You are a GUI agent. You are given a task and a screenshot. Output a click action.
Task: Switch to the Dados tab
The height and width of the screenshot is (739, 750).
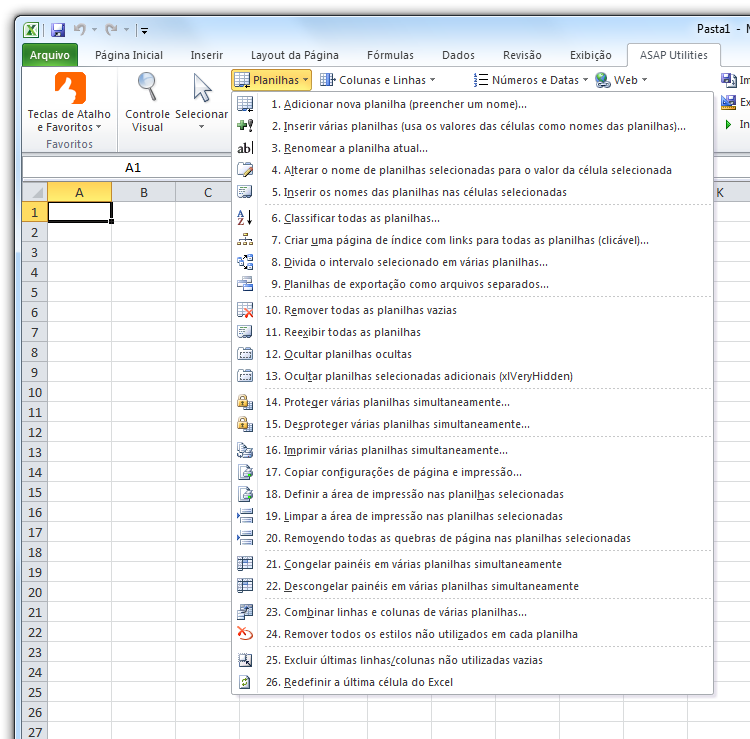(x=458, y=55)
